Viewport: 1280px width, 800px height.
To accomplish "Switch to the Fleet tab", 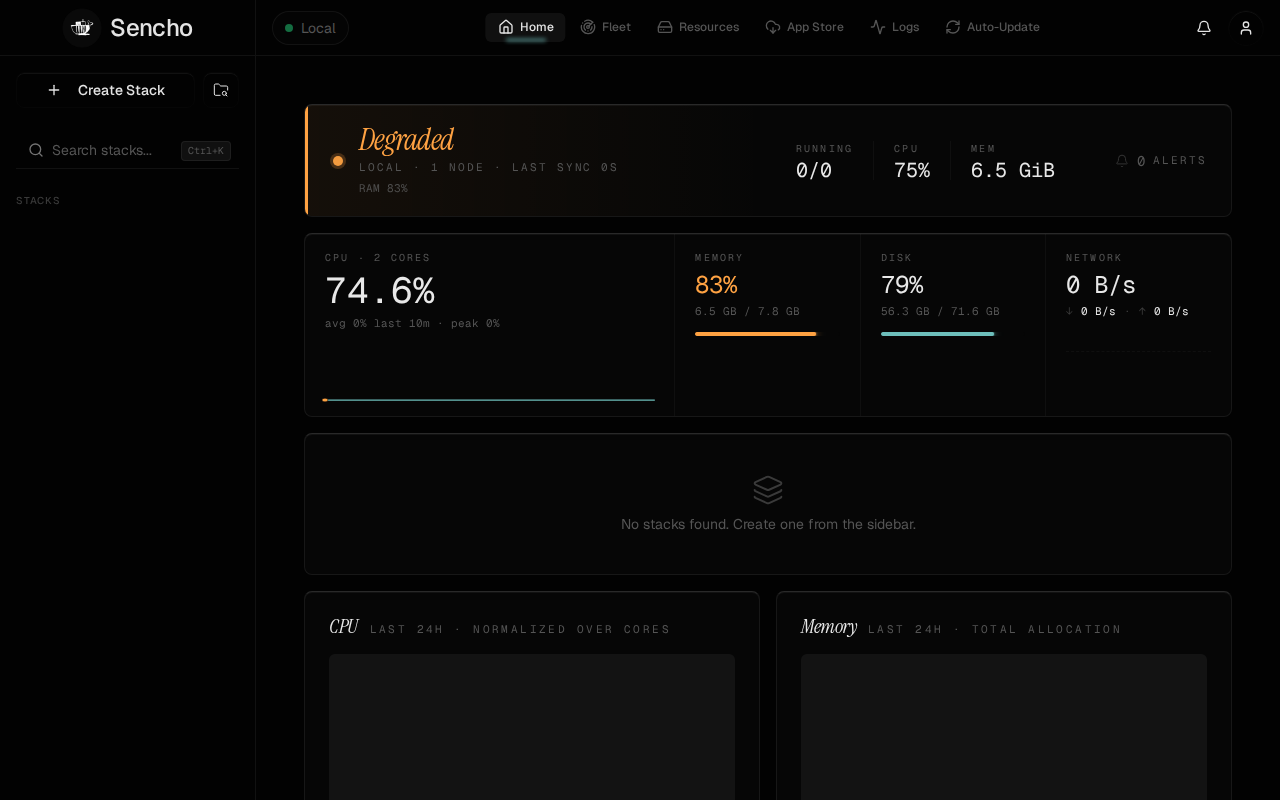I will pyautogui.click(x=606, y=27).
